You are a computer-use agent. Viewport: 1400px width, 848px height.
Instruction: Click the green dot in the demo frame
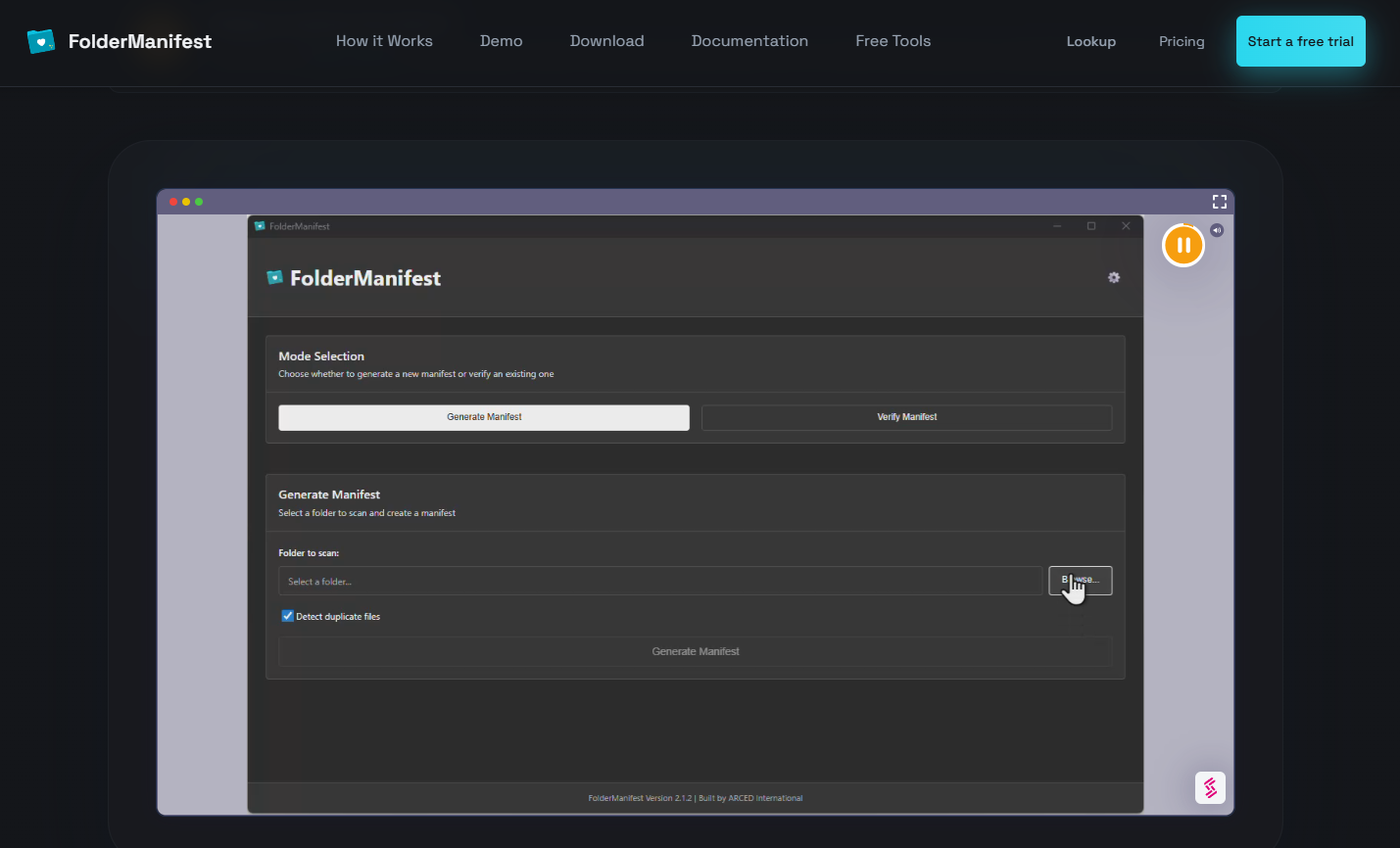[199, 202]
